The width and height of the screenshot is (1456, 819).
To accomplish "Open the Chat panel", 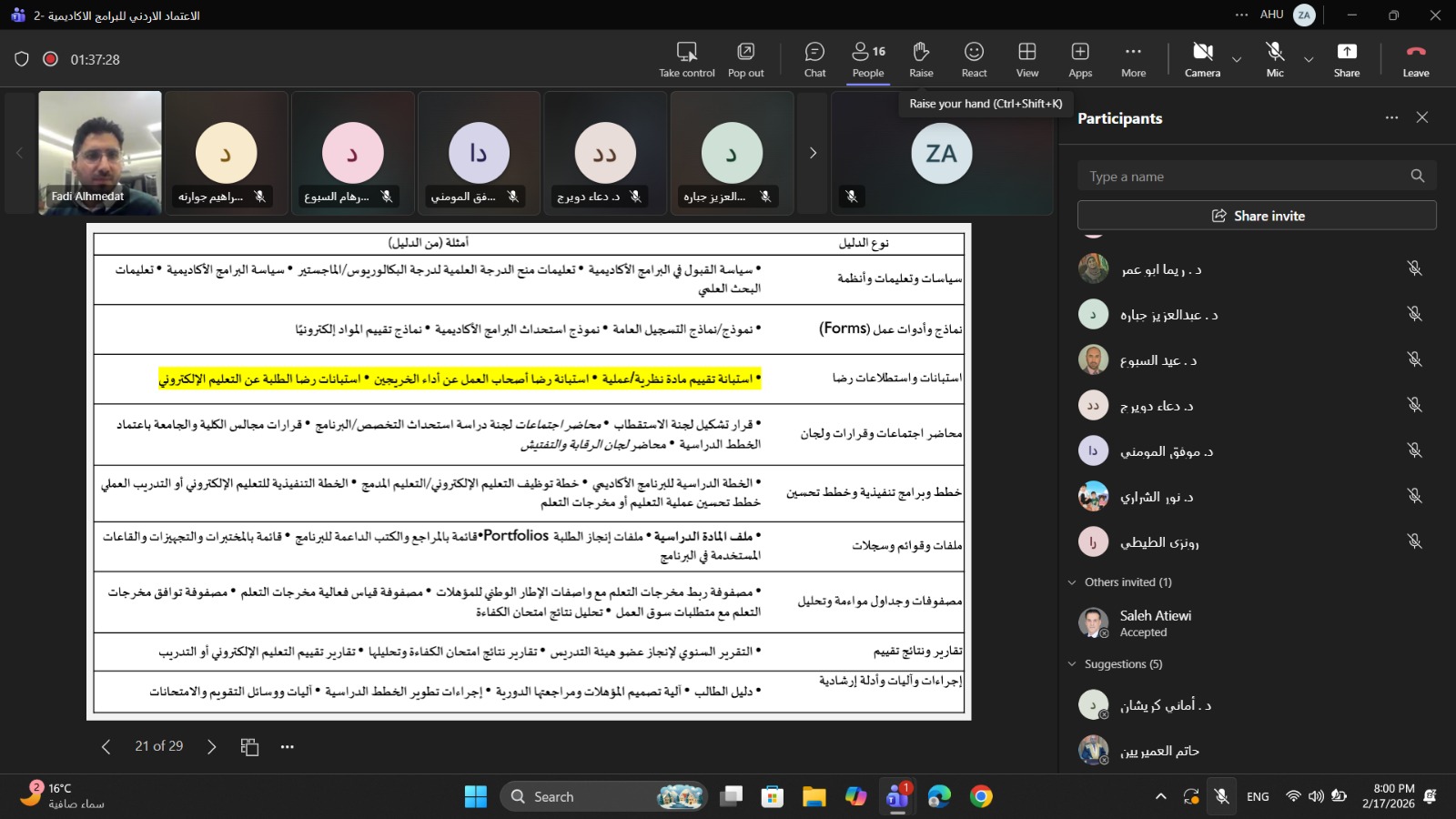I will [x=814, y=59].
